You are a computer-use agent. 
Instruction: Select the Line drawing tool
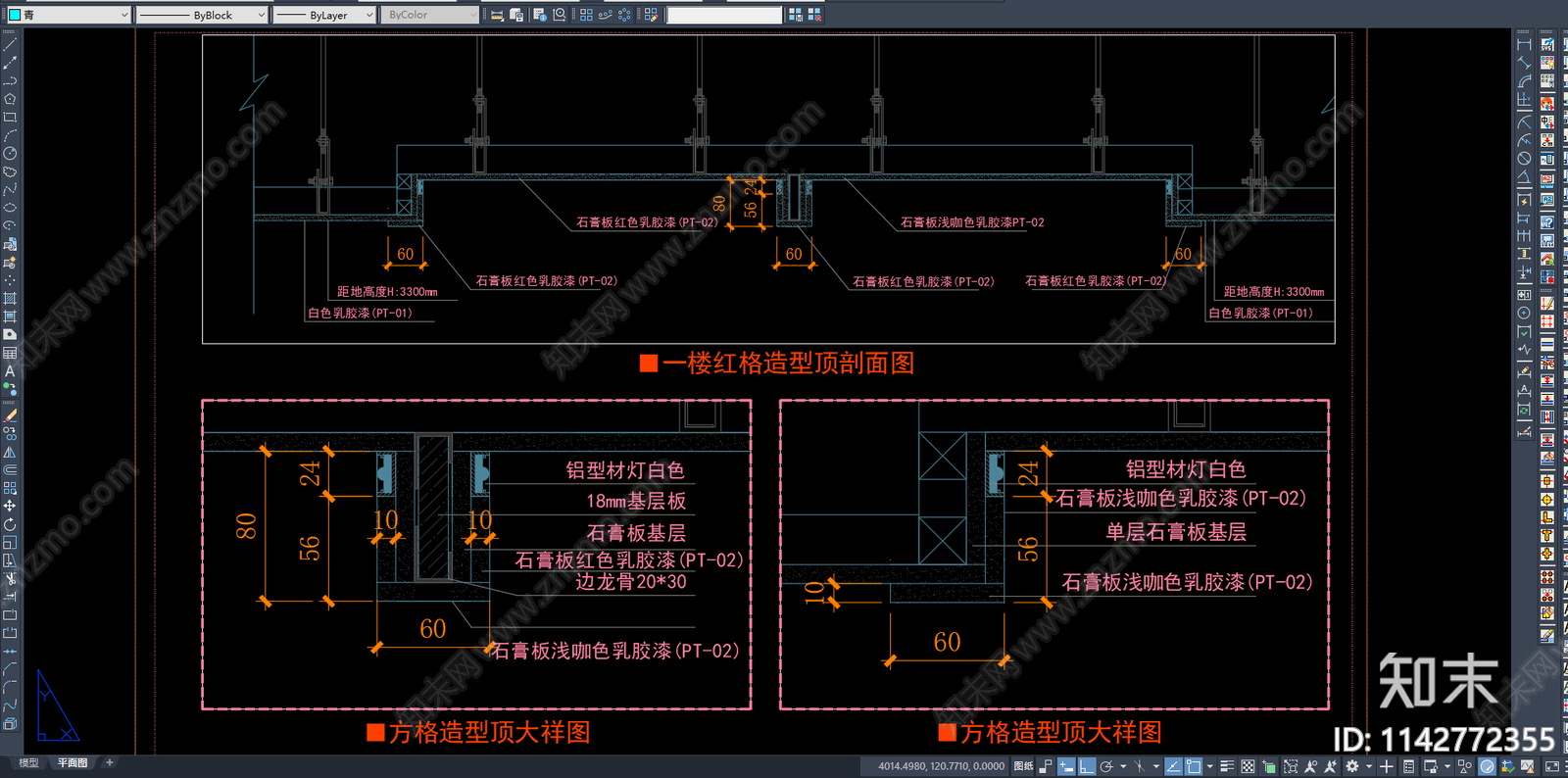click(x=10, y=44)
